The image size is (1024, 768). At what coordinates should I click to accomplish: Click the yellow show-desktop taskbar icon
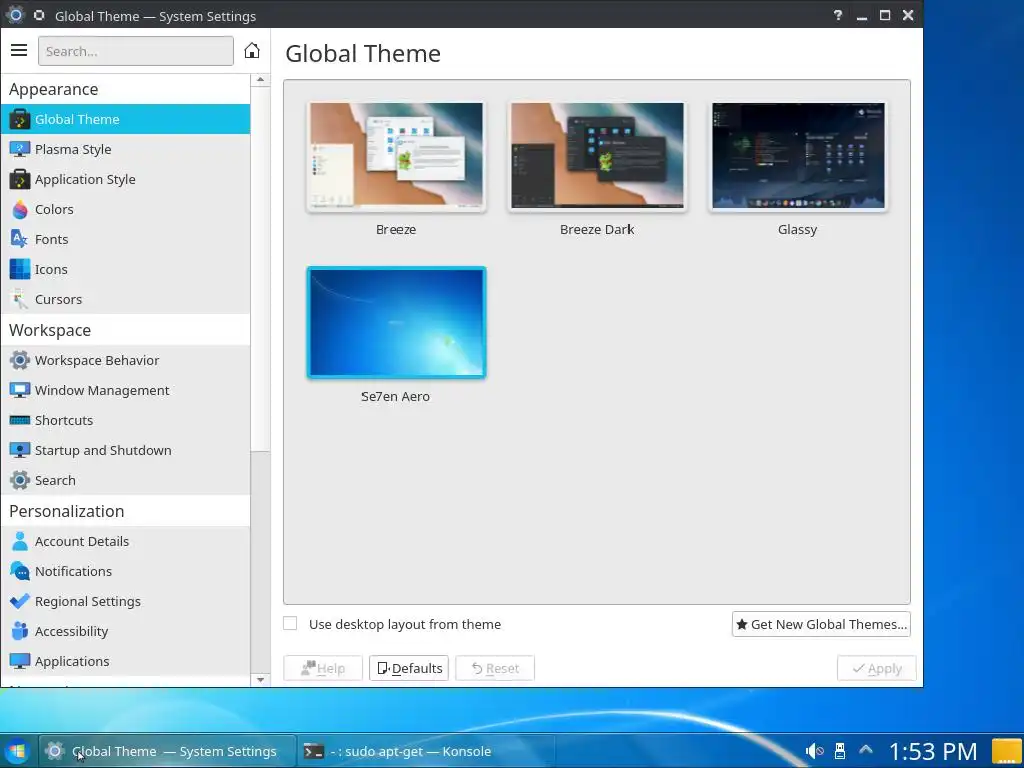[x=1006, y=751]
